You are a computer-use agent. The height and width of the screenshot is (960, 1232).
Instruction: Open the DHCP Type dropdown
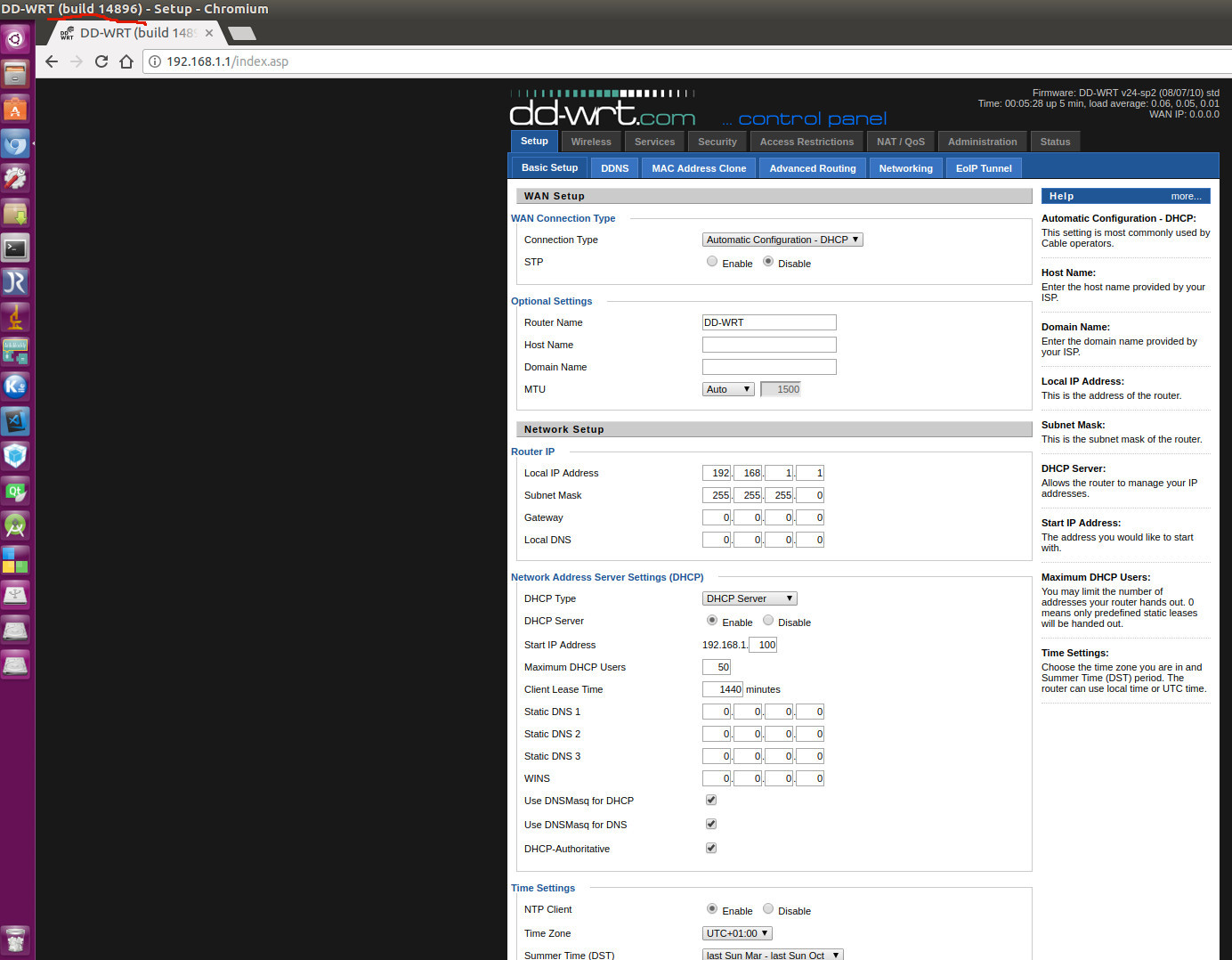(750, 598)
